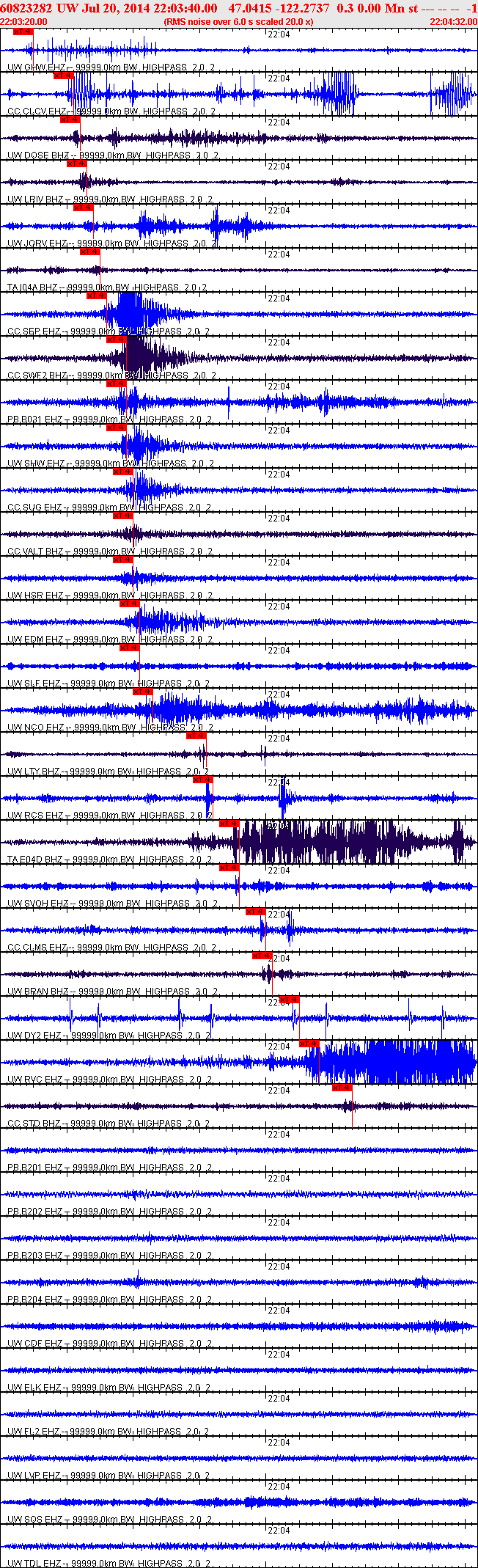The image size is (478, 1568).
Task: Click the UW LVP EHZ station label
Action: click(34, 1476)
